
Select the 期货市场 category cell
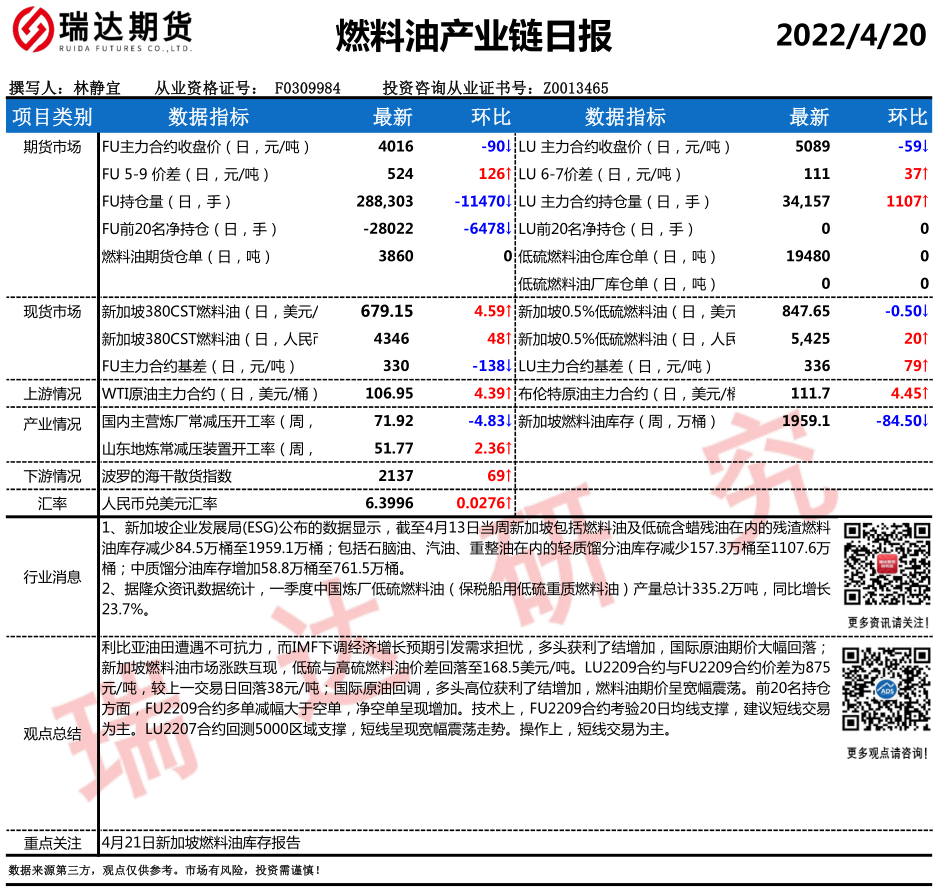tap(51, 147)
